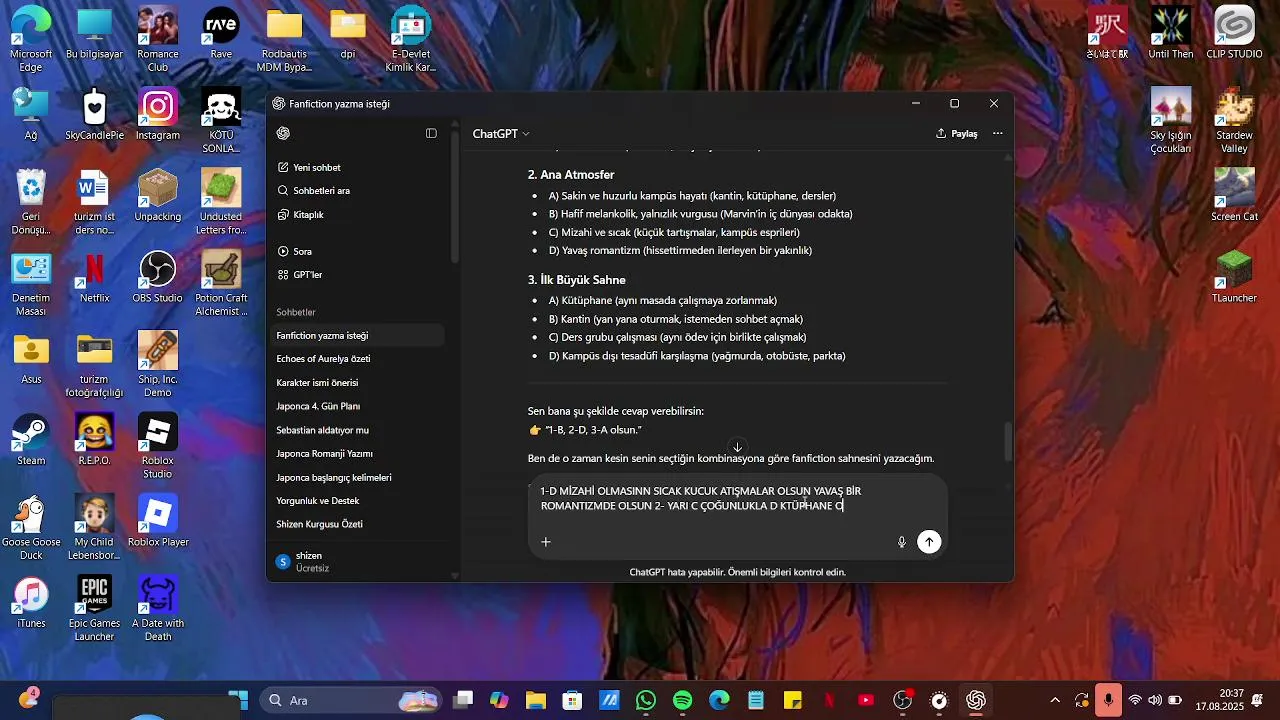This screenshot has width=1280, height=720.
Task: Select the Epic Games Launcher icon
Action: point(95,609)
